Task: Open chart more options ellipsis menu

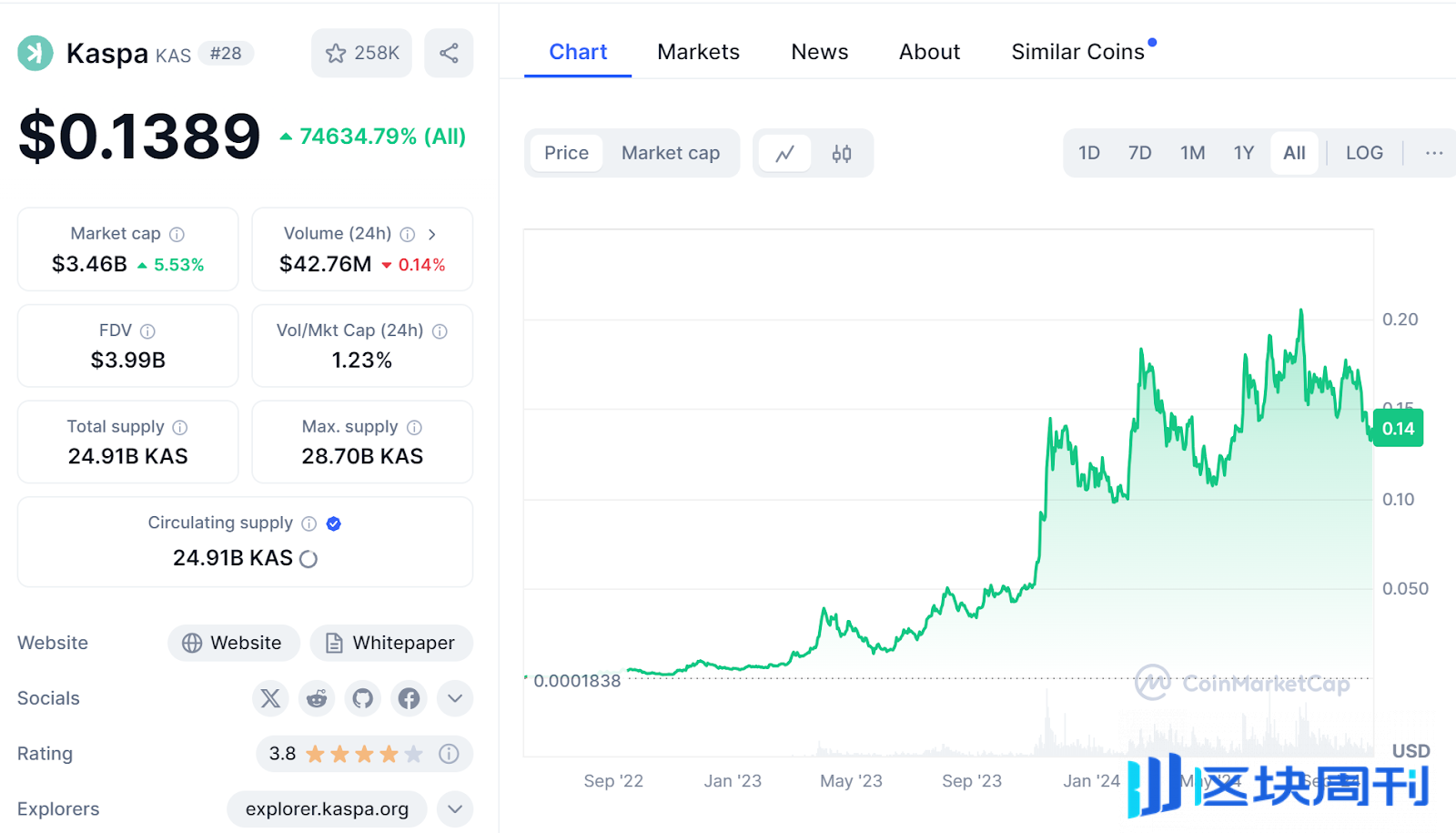Action: (x=1434, y=153)
